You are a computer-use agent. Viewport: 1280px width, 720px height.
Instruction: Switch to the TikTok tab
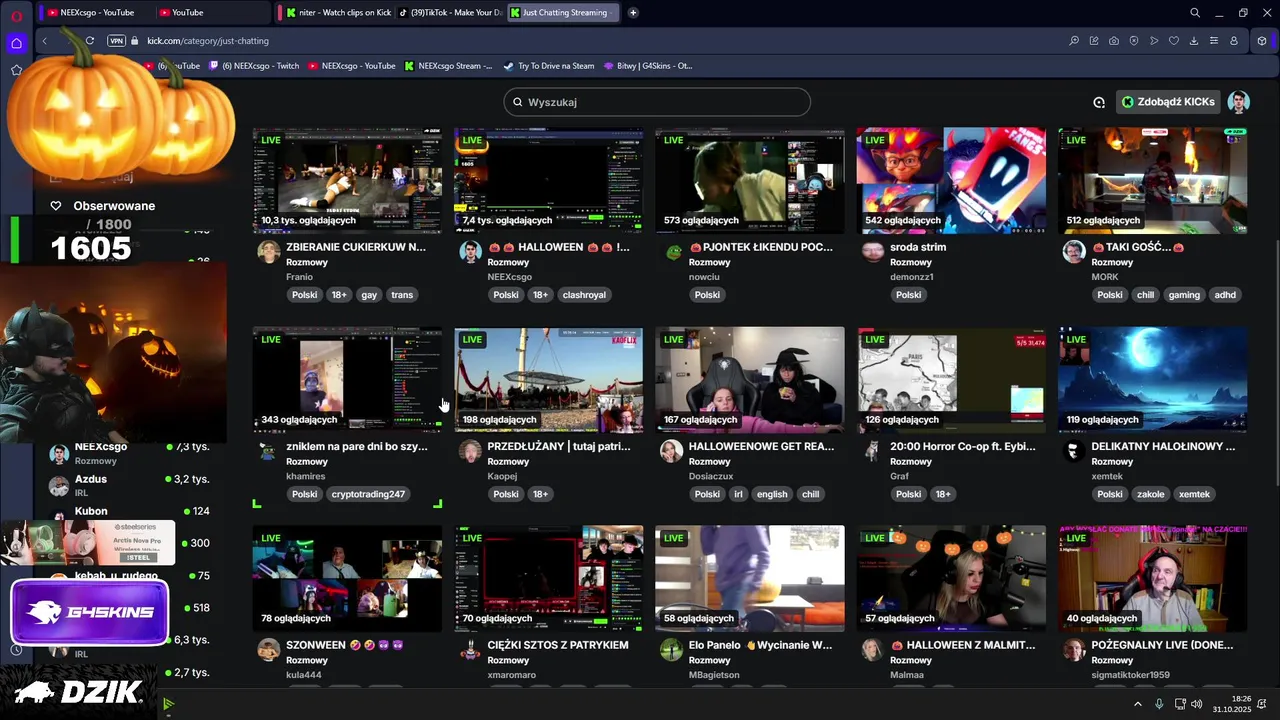[451, 13]
